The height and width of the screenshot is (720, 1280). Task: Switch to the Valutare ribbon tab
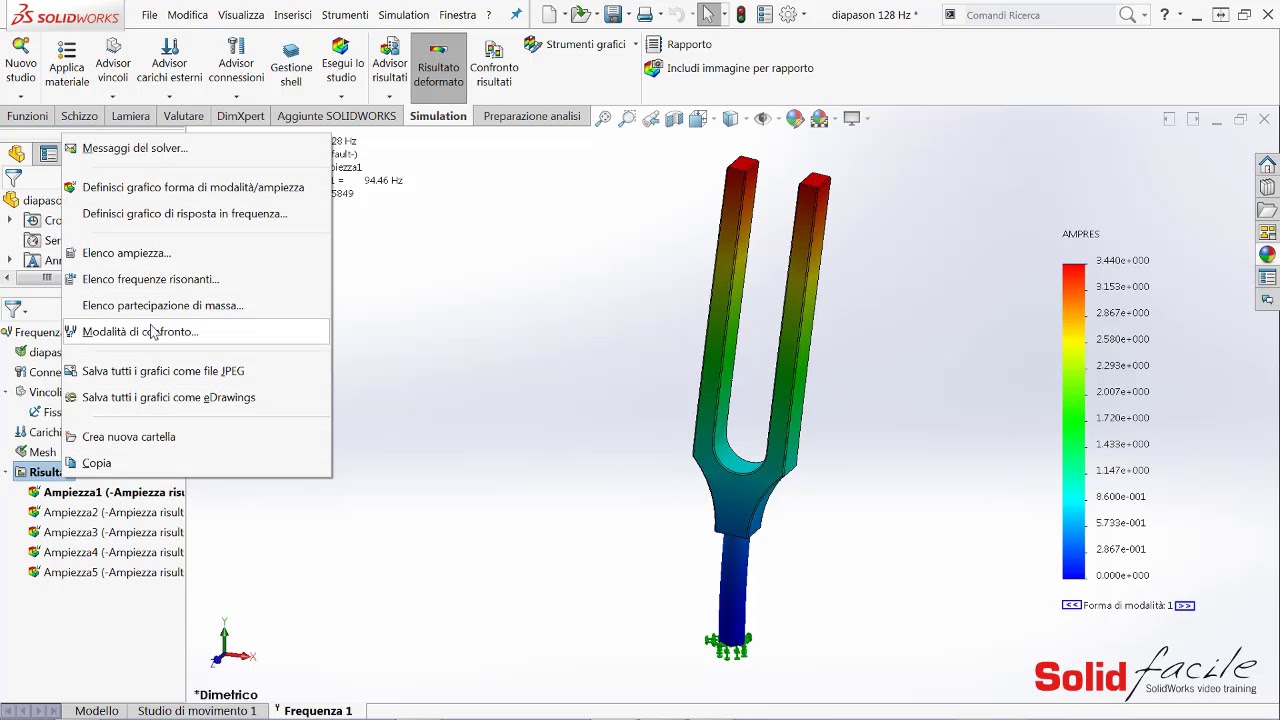point(183,116)
